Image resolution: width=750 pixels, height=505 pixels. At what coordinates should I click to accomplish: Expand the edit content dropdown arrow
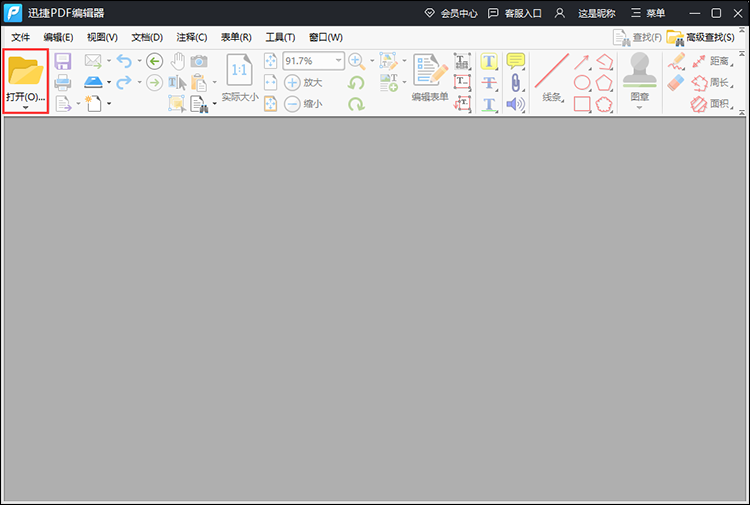tap(405, 61)
